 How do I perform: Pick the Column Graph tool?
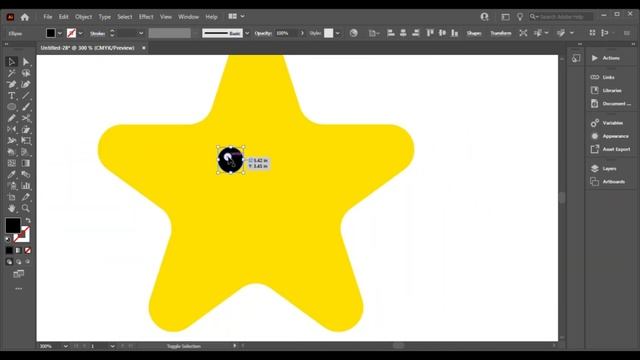26,186
